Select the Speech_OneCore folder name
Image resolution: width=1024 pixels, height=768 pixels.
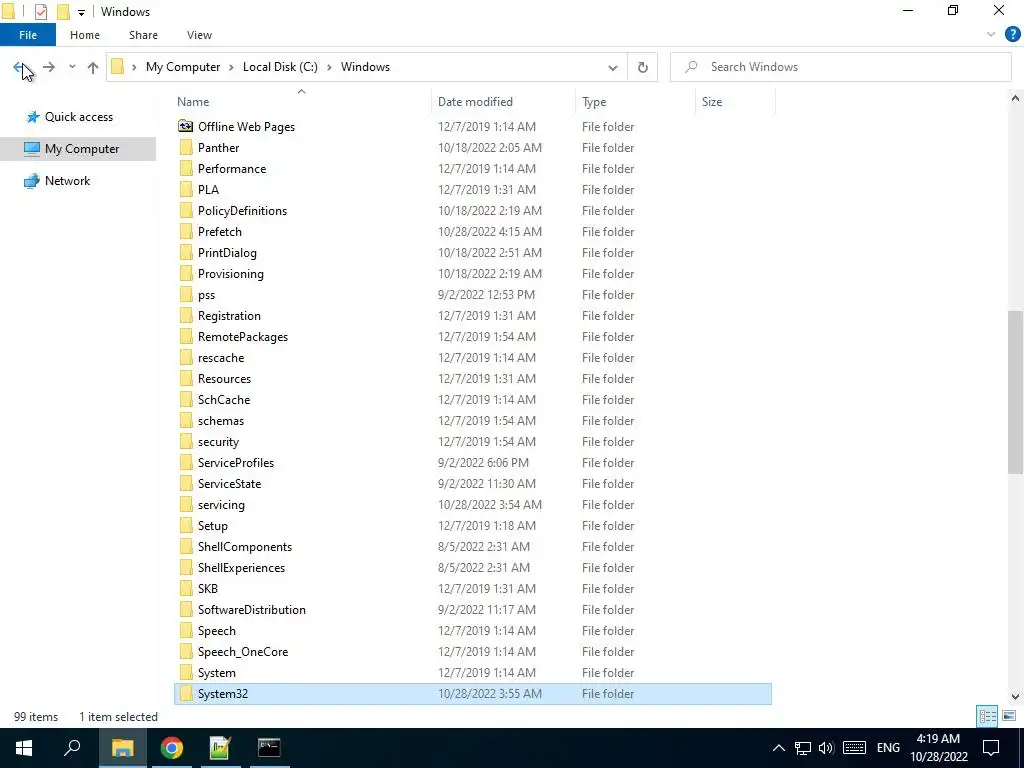click(243, 652)
